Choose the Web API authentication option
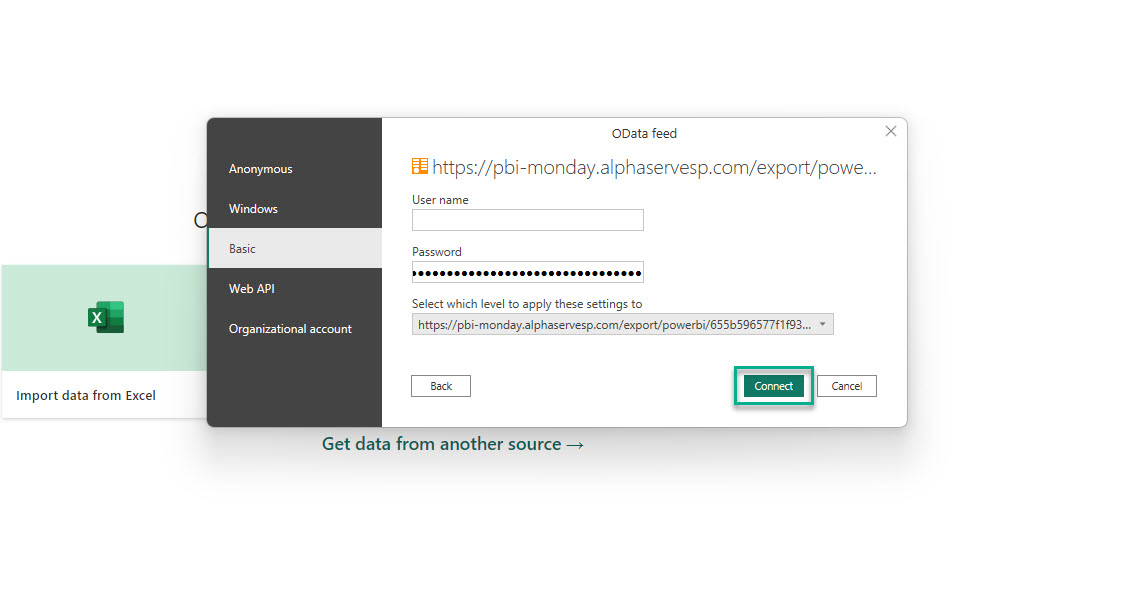The width and height of the screenshot is (1139, 602). (x=251, y=289)
